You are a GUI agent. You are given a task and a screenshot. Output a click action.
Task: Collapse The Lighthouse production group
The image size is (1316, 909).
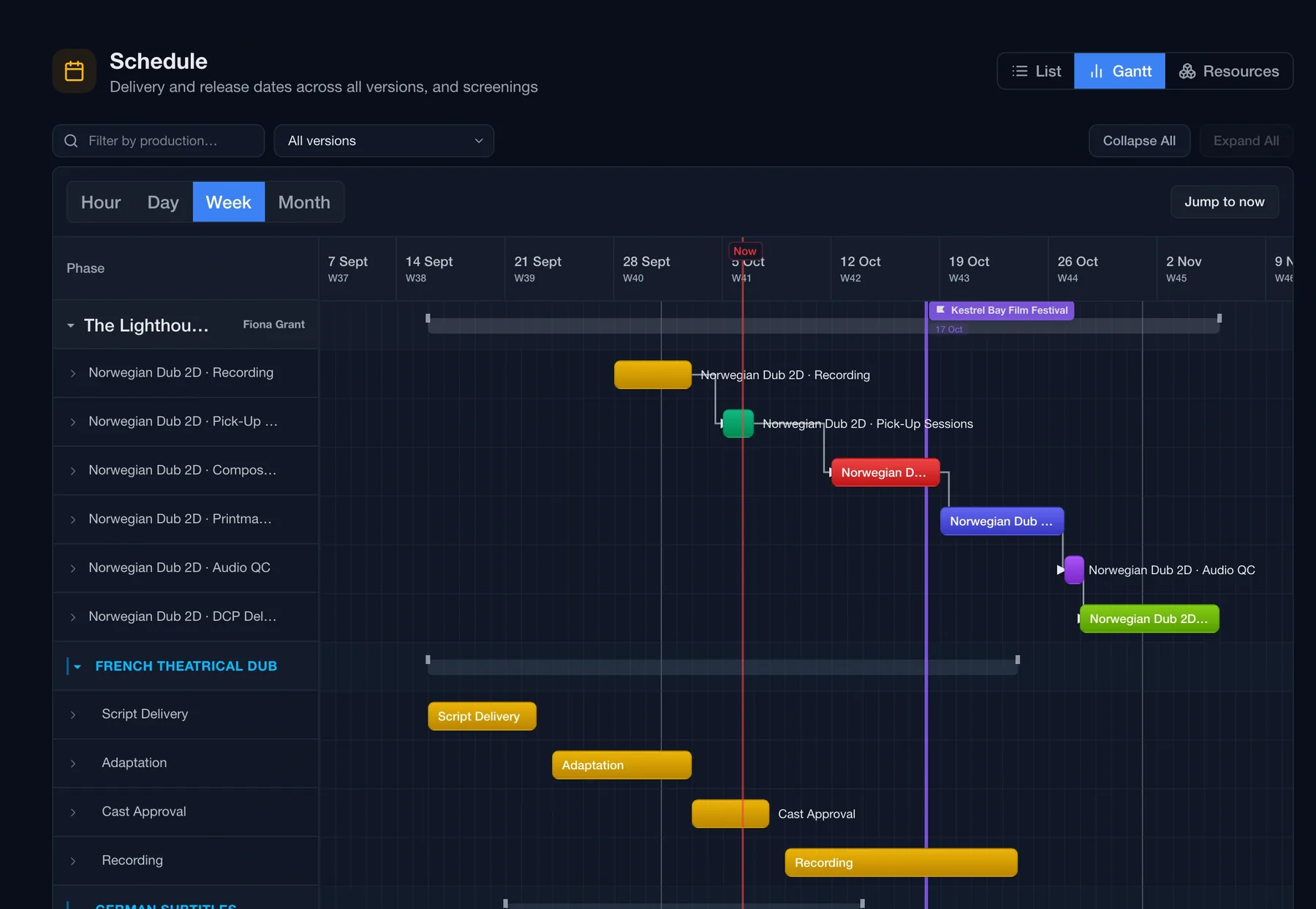(x=71, y=325)
